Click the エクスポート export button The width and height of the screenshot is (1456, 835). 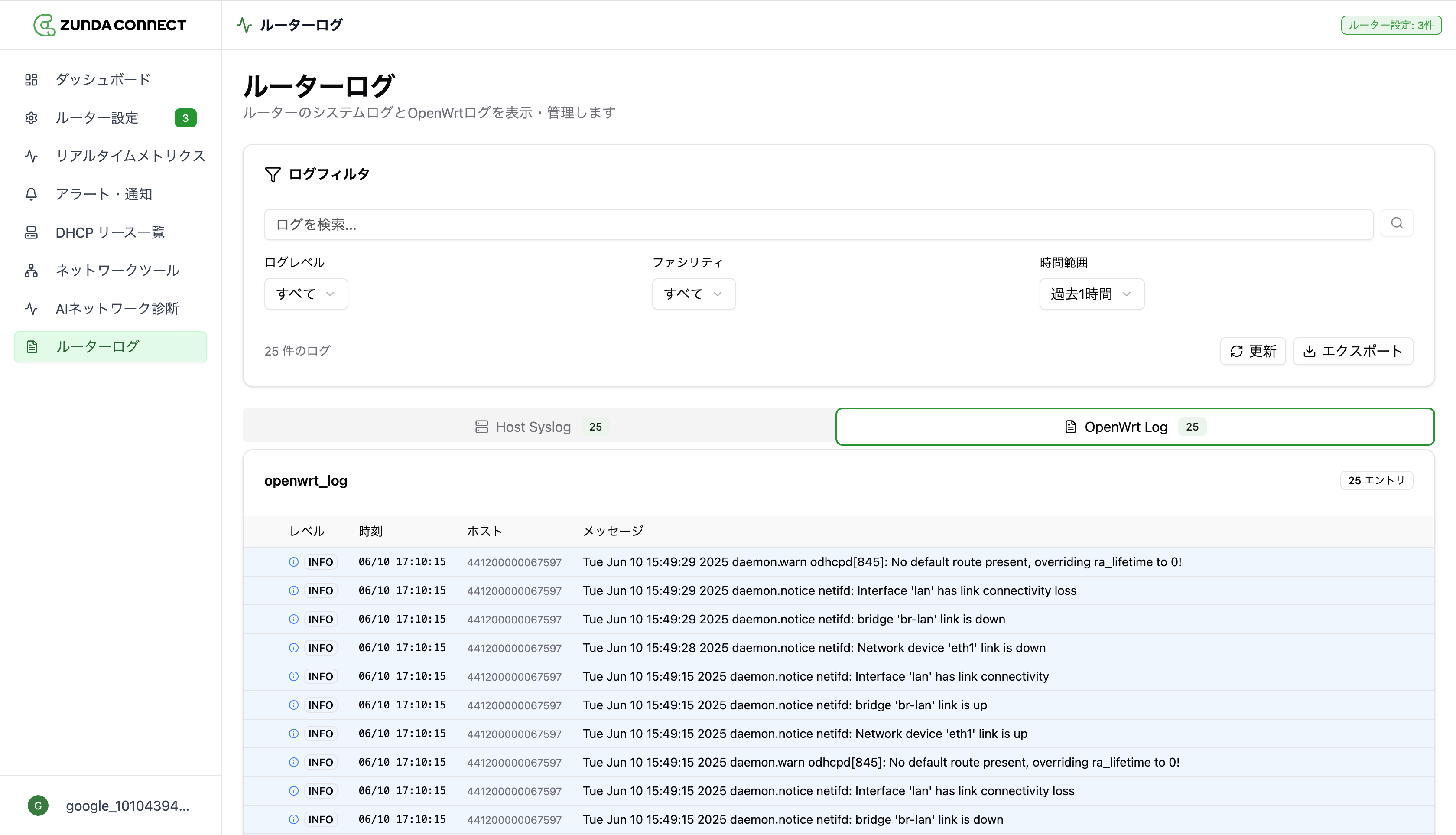(1352, 351)
